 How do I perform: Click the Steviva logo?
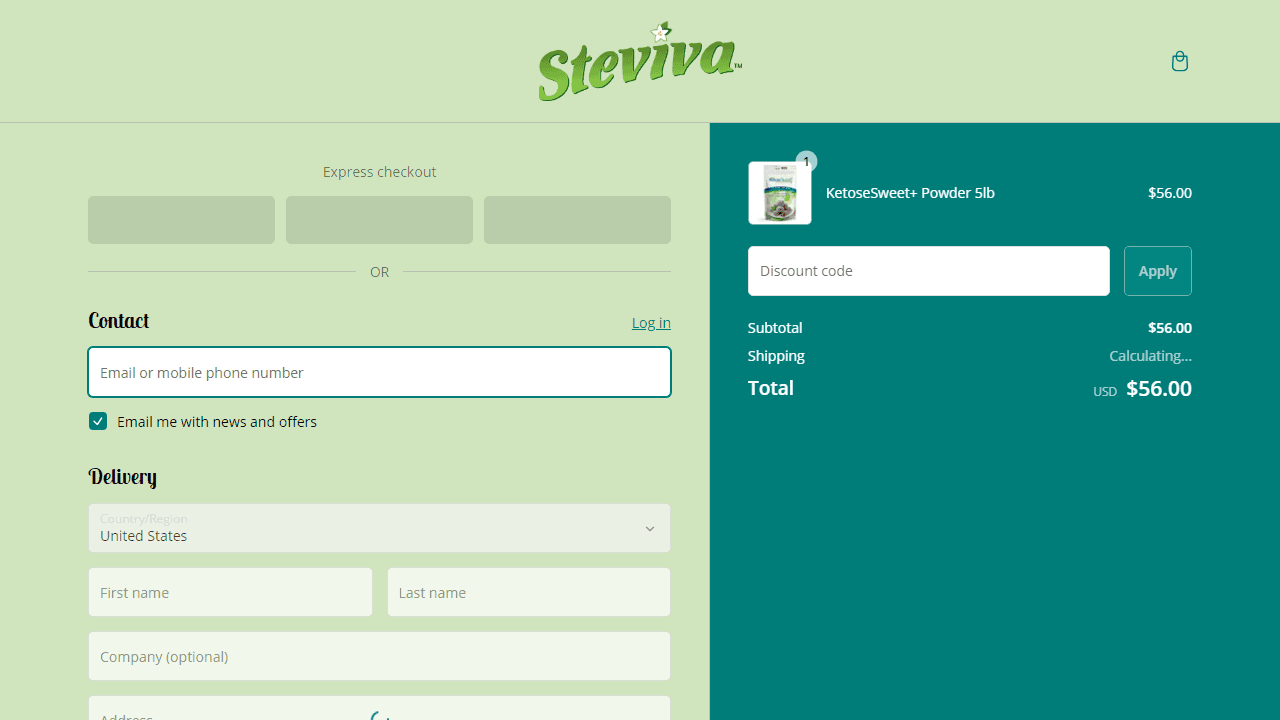[x=640, y=61]
